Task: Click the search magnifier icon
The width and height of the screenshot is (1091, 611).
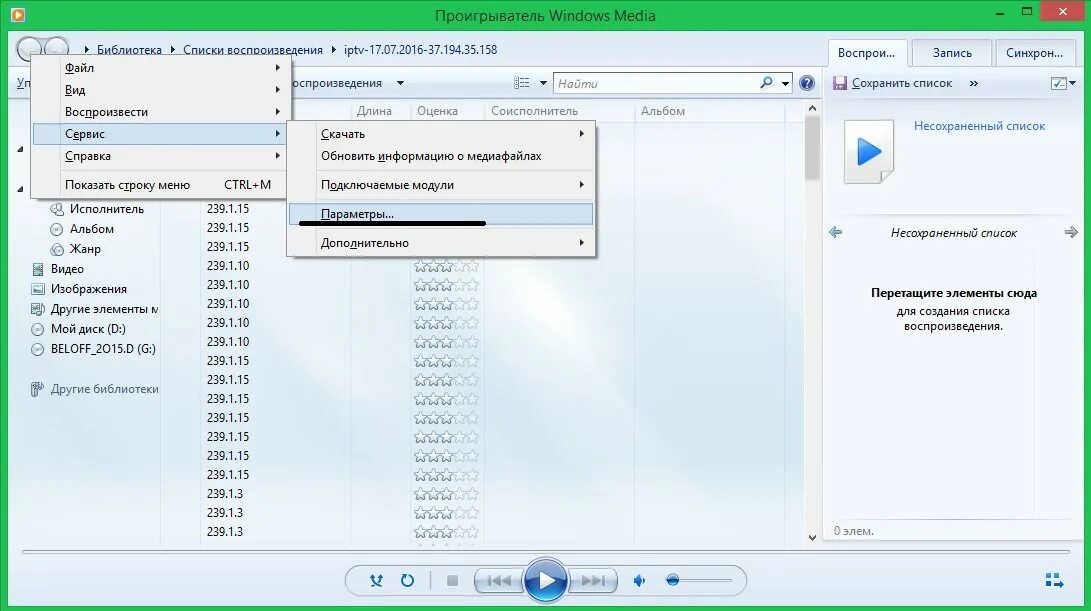Action: (766, 83)
